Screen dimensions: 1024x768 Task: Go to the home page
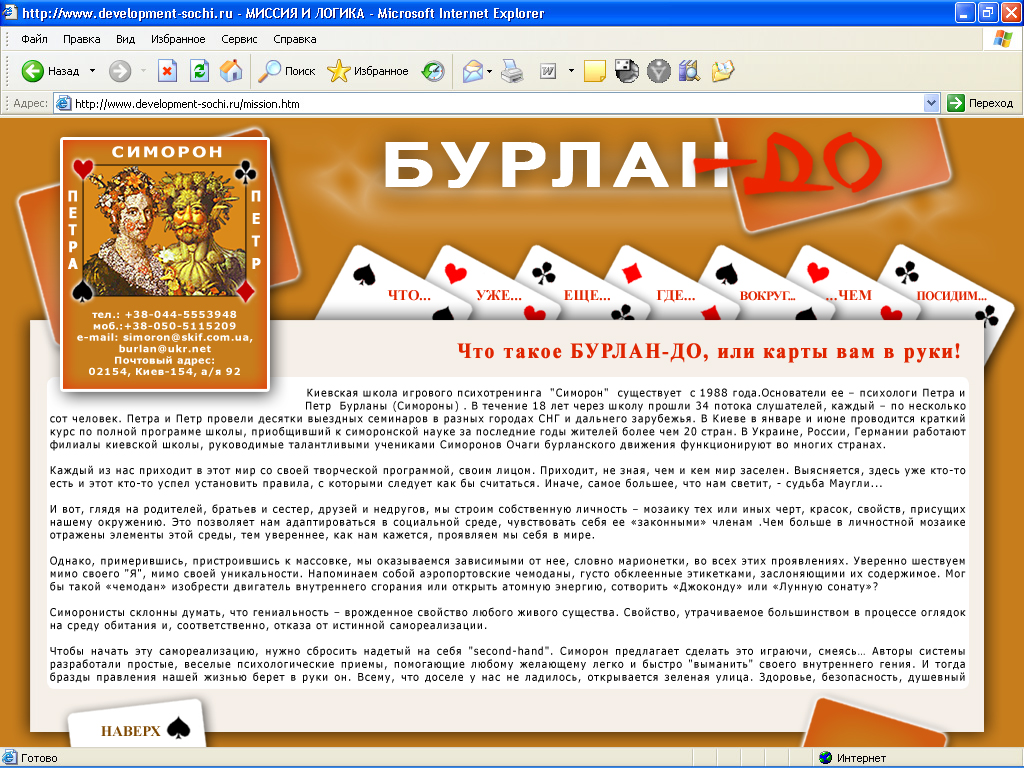tap(230, 71)
